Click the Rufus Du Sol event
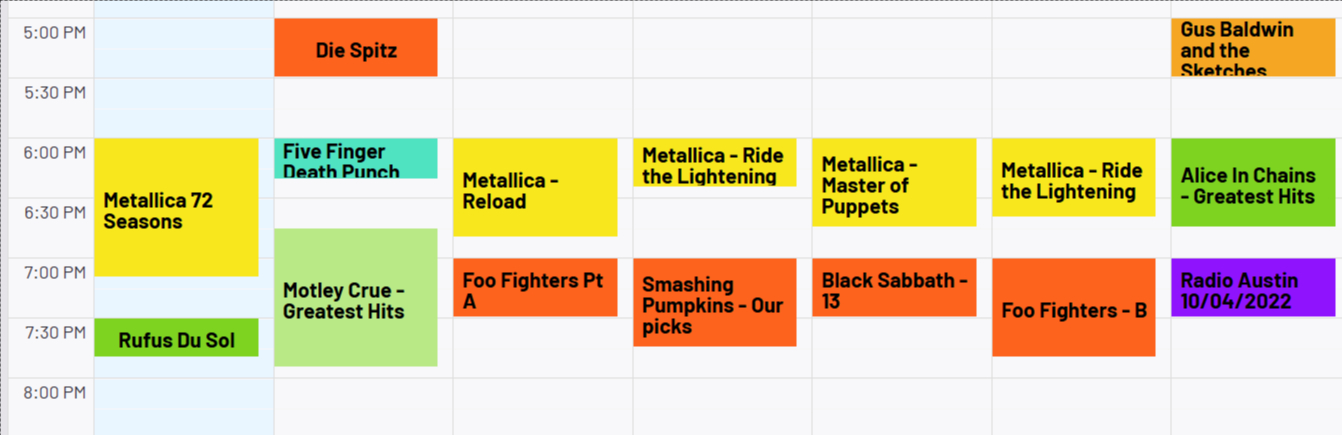The width and height of the screenshot is (1342, 435). (177, 338)
